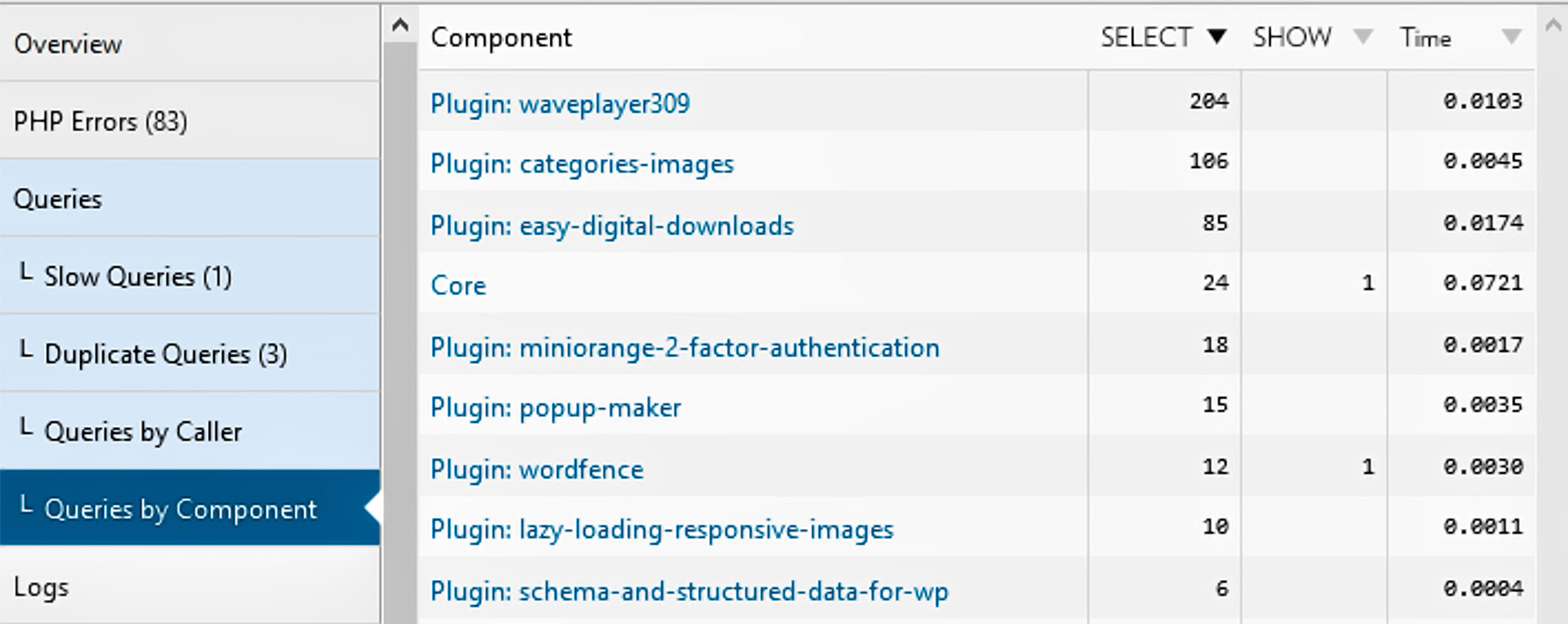Click SHOW count 1 for wordfence

(x=1368, y=466)
